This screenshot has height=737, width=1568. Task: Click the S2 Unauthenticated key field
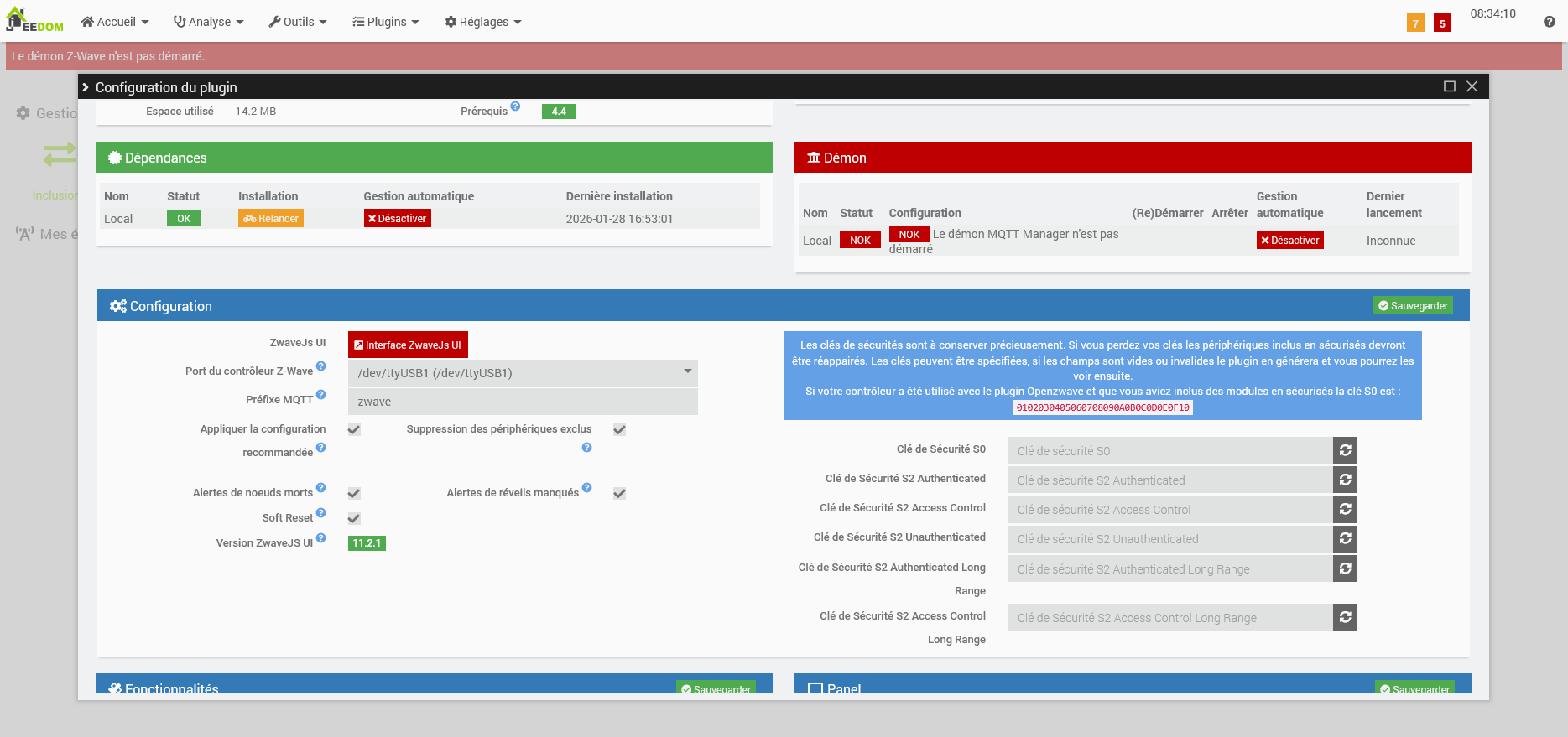tap(1170, 538)
